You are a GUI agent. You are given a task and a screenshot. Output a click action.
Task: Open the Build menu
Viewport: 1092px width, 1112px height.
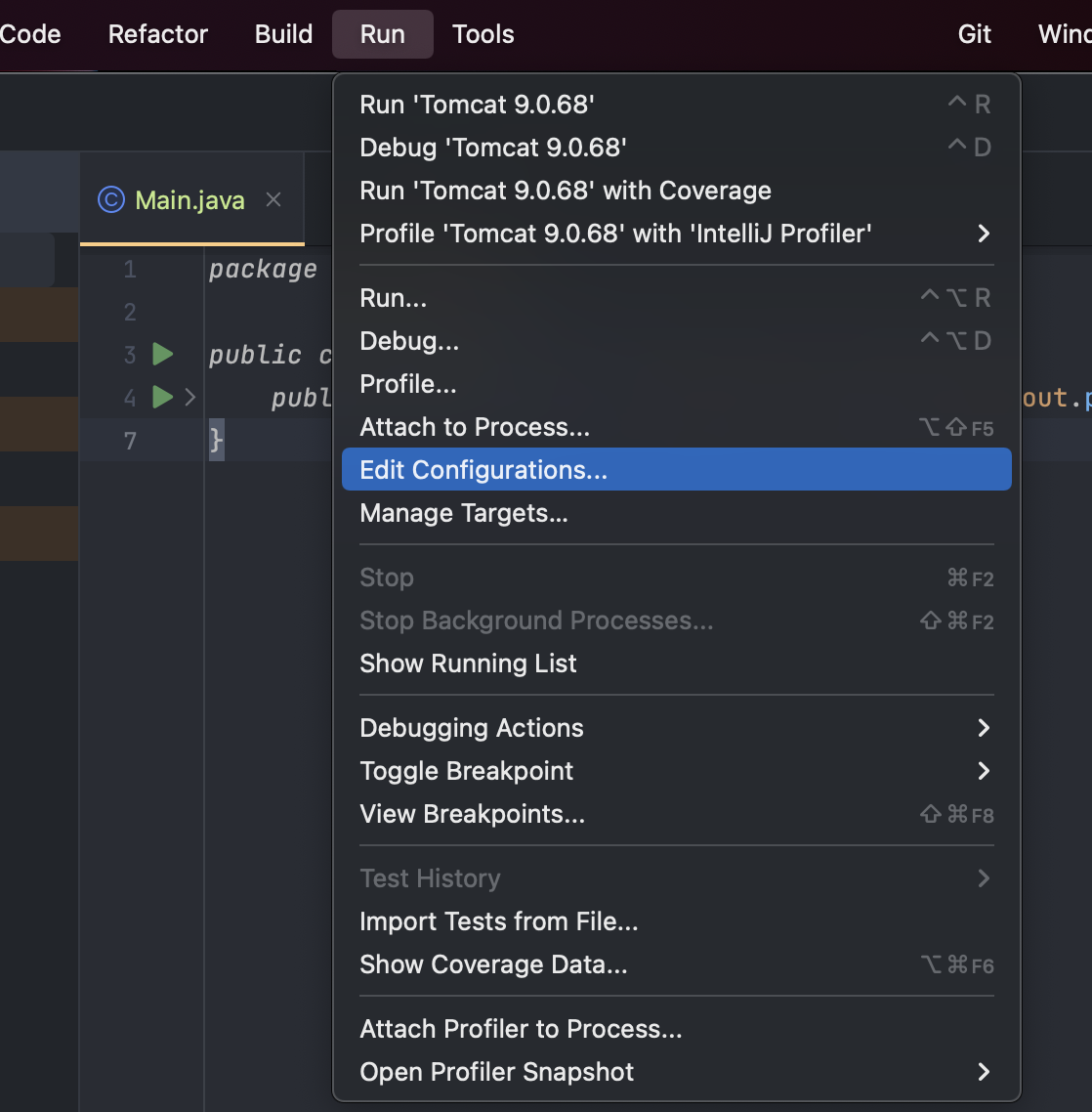click(283, 34)
